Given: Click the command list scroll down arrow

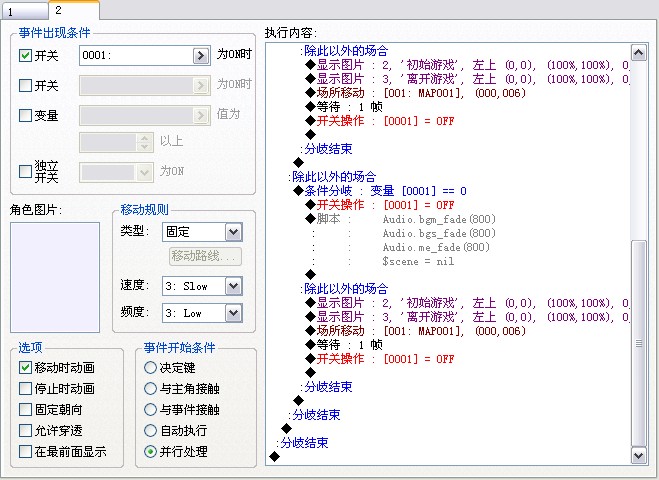Looking at the screenshot, I should pyautogui.click(x=639, y=455).
